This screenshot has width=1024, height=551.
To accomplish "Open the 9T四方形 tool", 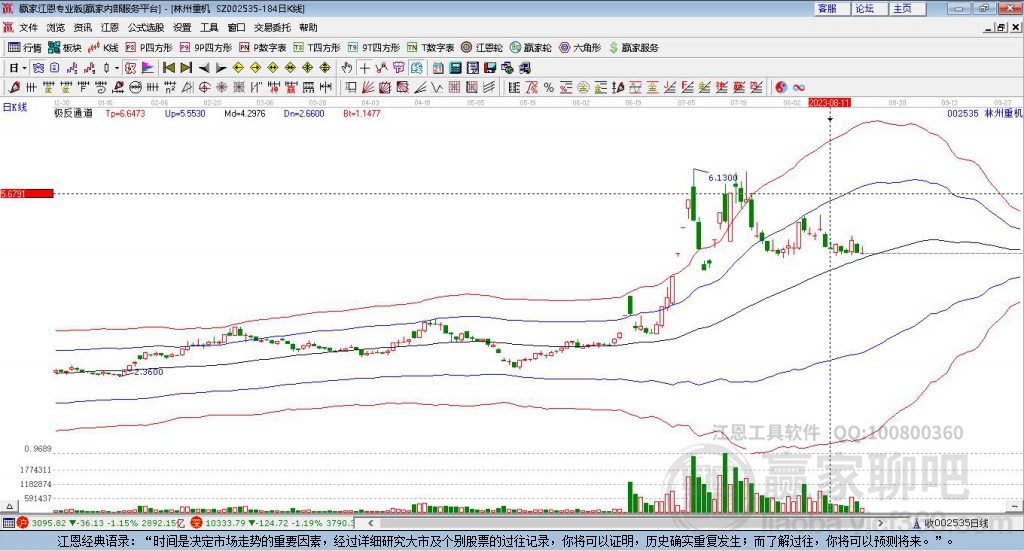I will [374, 48].
